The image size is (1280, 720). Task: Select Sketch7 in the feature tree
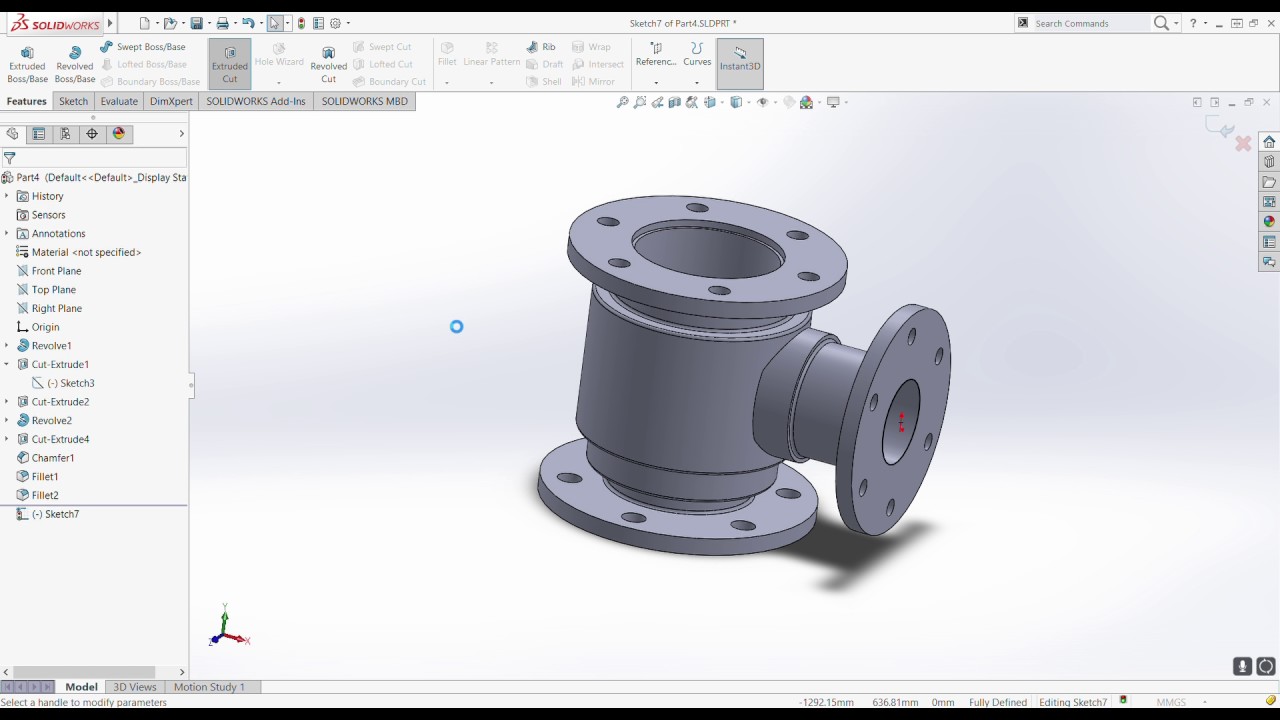coord(62,514)
